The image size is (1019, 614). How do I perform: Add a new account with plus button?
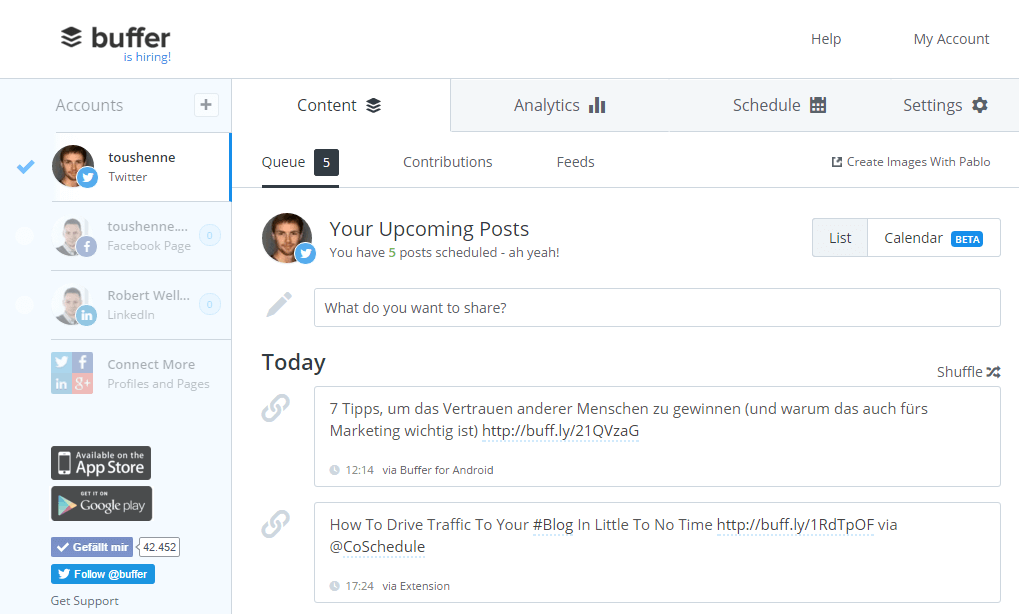coord(205,104)
